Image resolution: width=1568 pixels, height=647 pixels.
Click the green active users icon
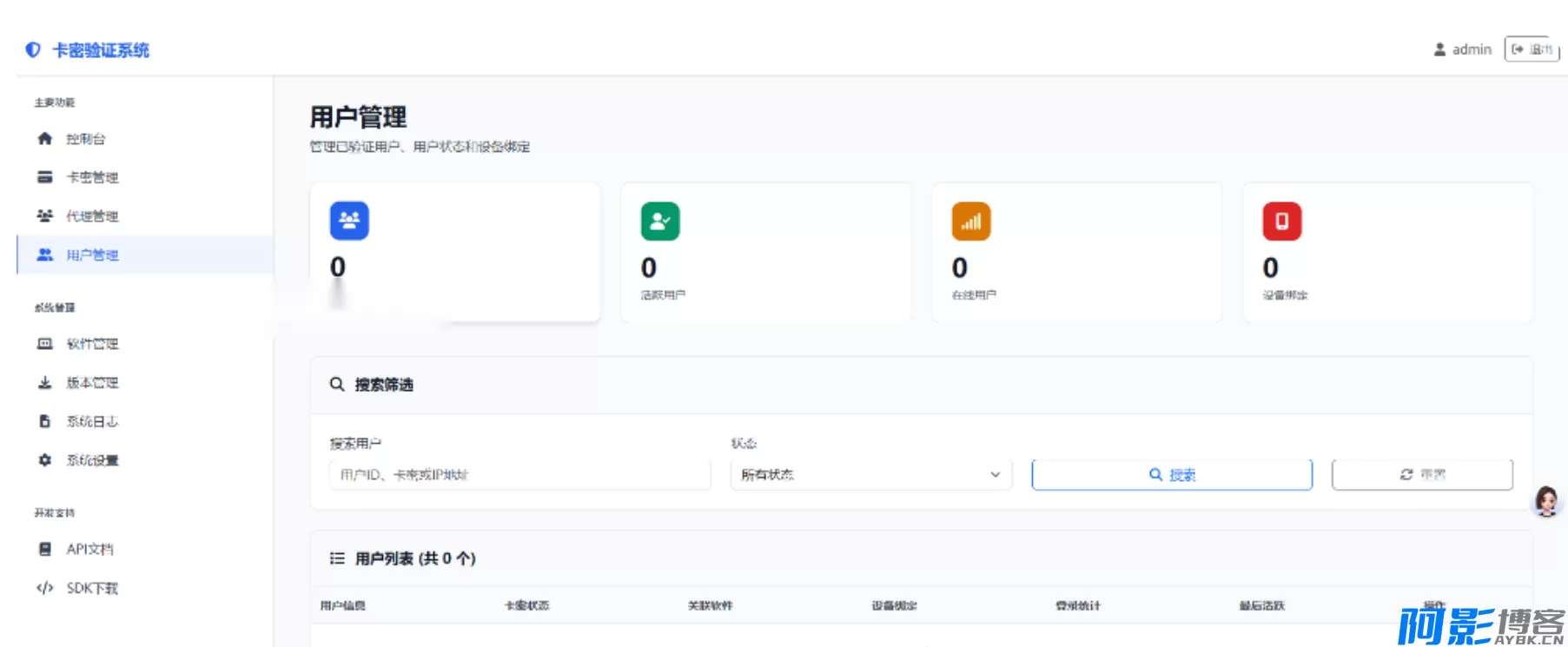660,221
